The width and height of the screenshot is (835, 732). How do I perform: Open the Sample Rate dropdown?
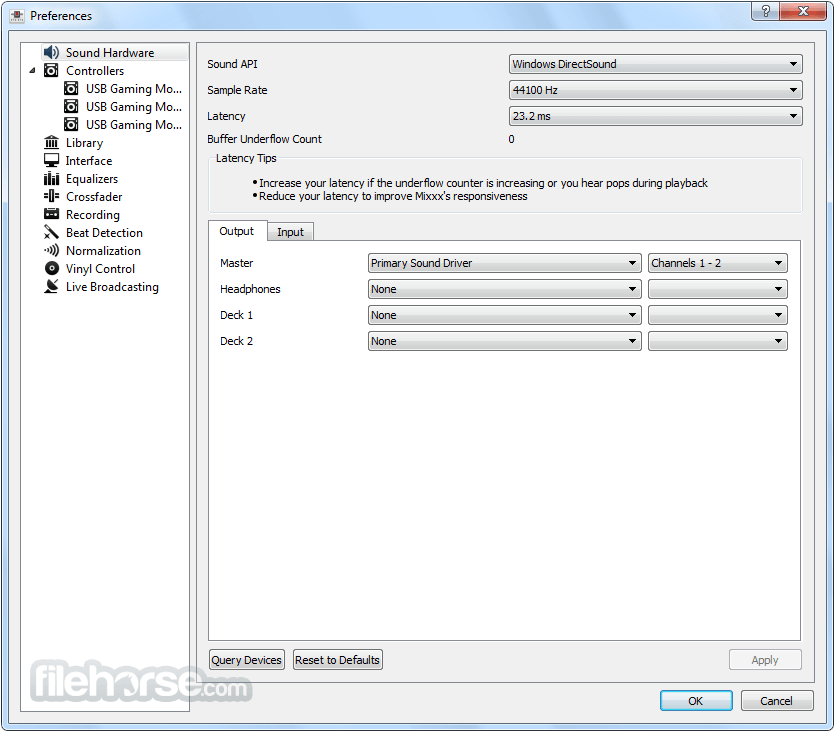pyautogui.click(x=656, y=90)
